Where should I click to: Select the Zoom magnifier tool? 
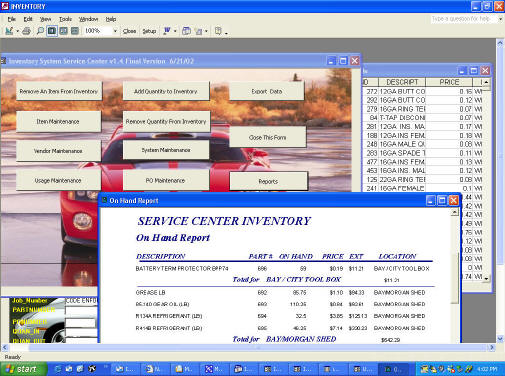point(40,31)
